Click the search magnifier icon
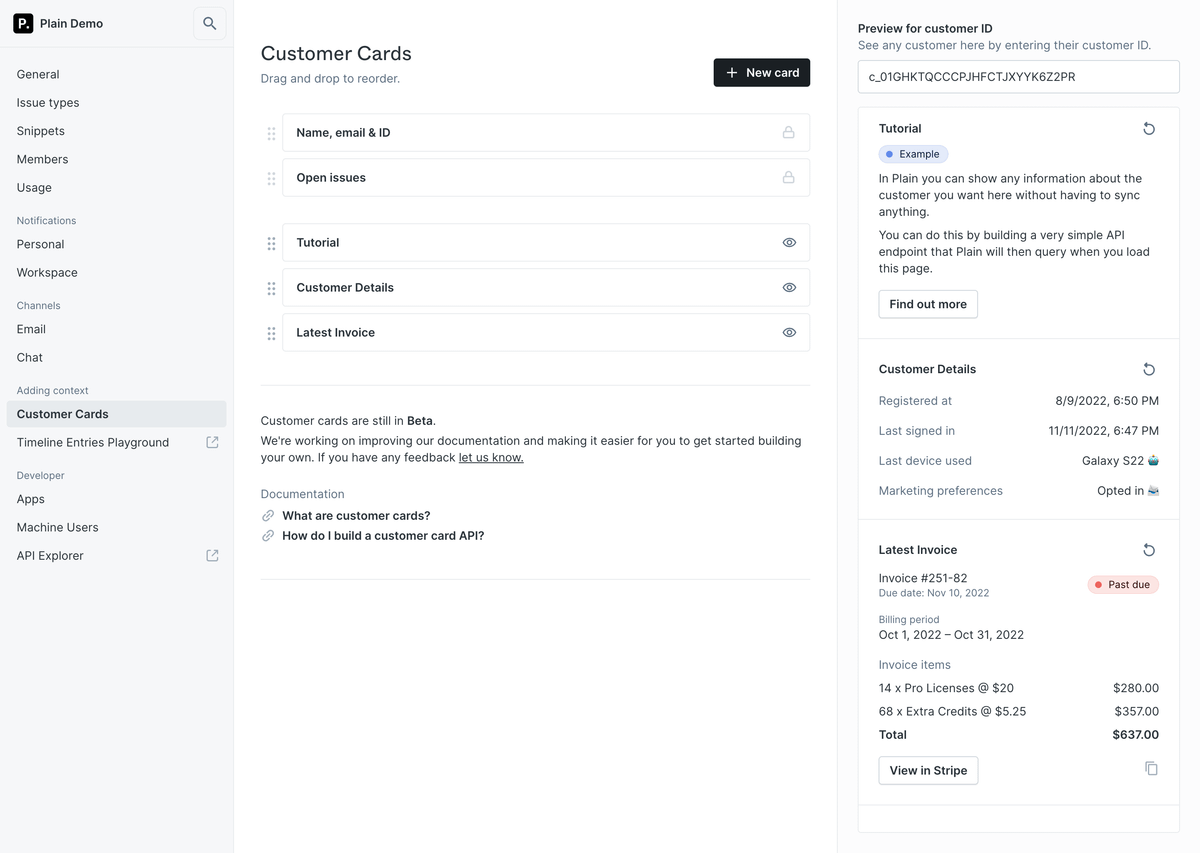The height and width of the screenshot is (853, 1200). pyautogui.click(x=209, y=23)
